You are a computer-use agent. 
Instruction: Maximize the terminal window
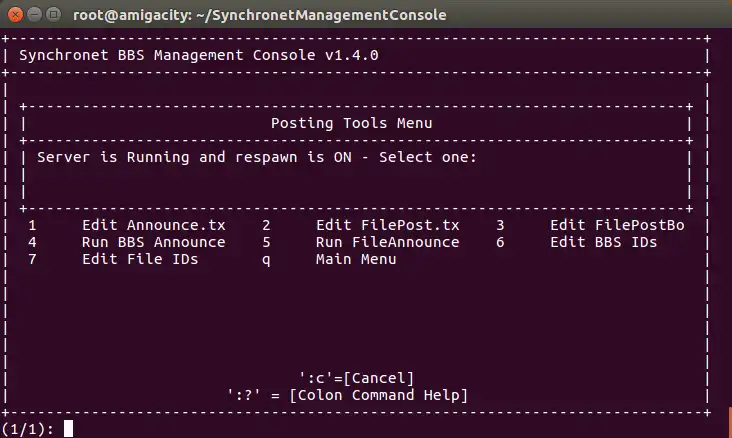(x=54, y=15)
